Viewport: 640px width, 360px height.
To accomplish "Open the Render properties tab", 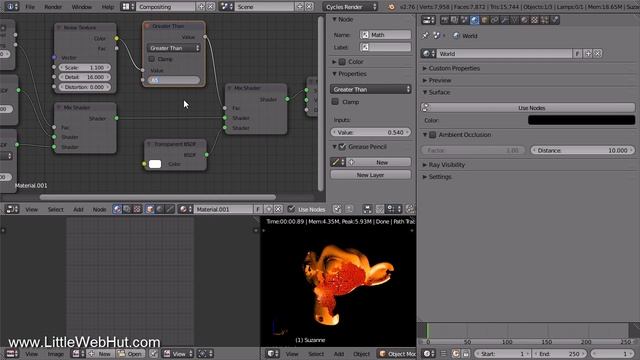I will 444,20.
